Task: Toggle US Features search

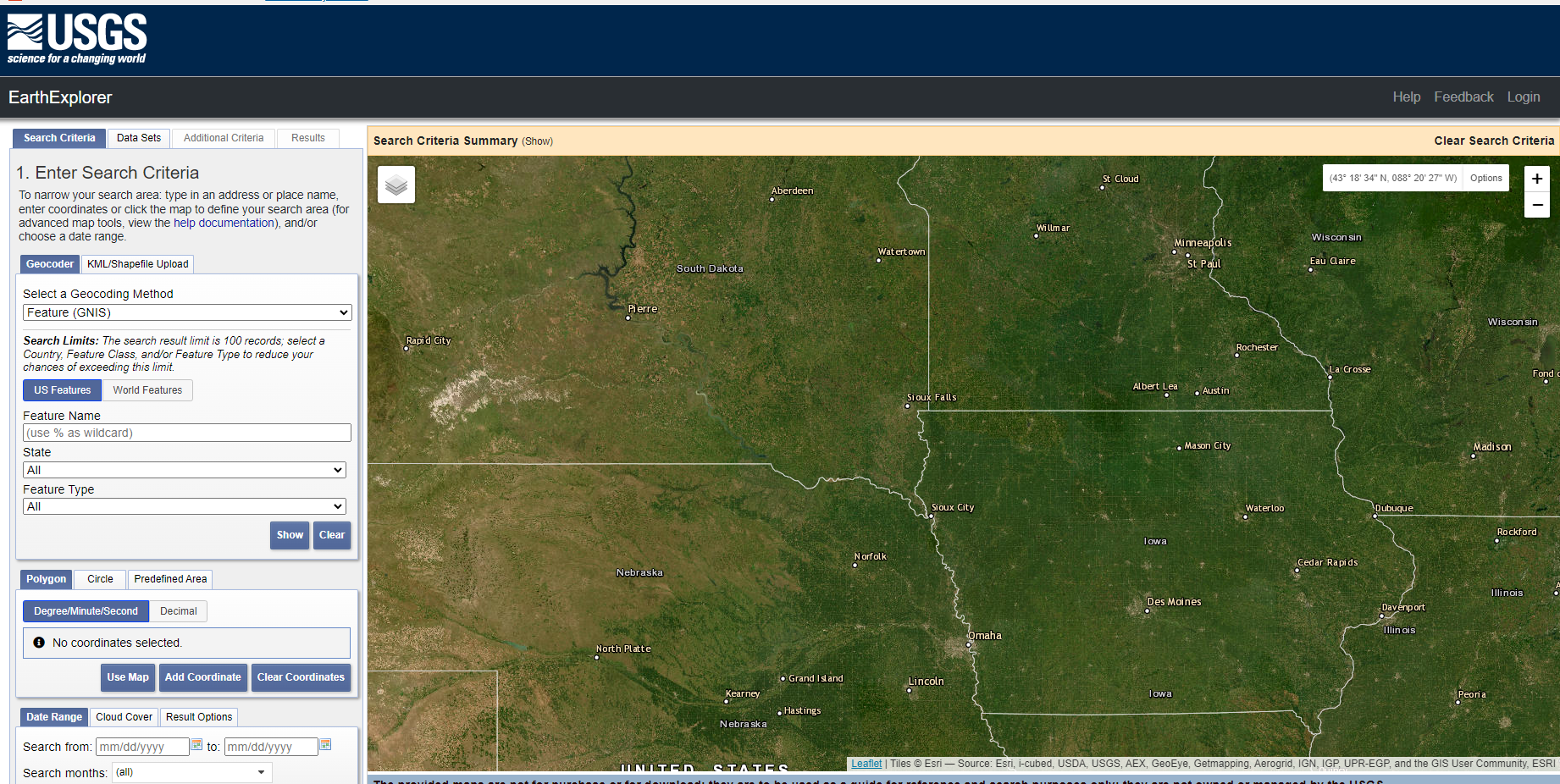Action: coord(63,390)
